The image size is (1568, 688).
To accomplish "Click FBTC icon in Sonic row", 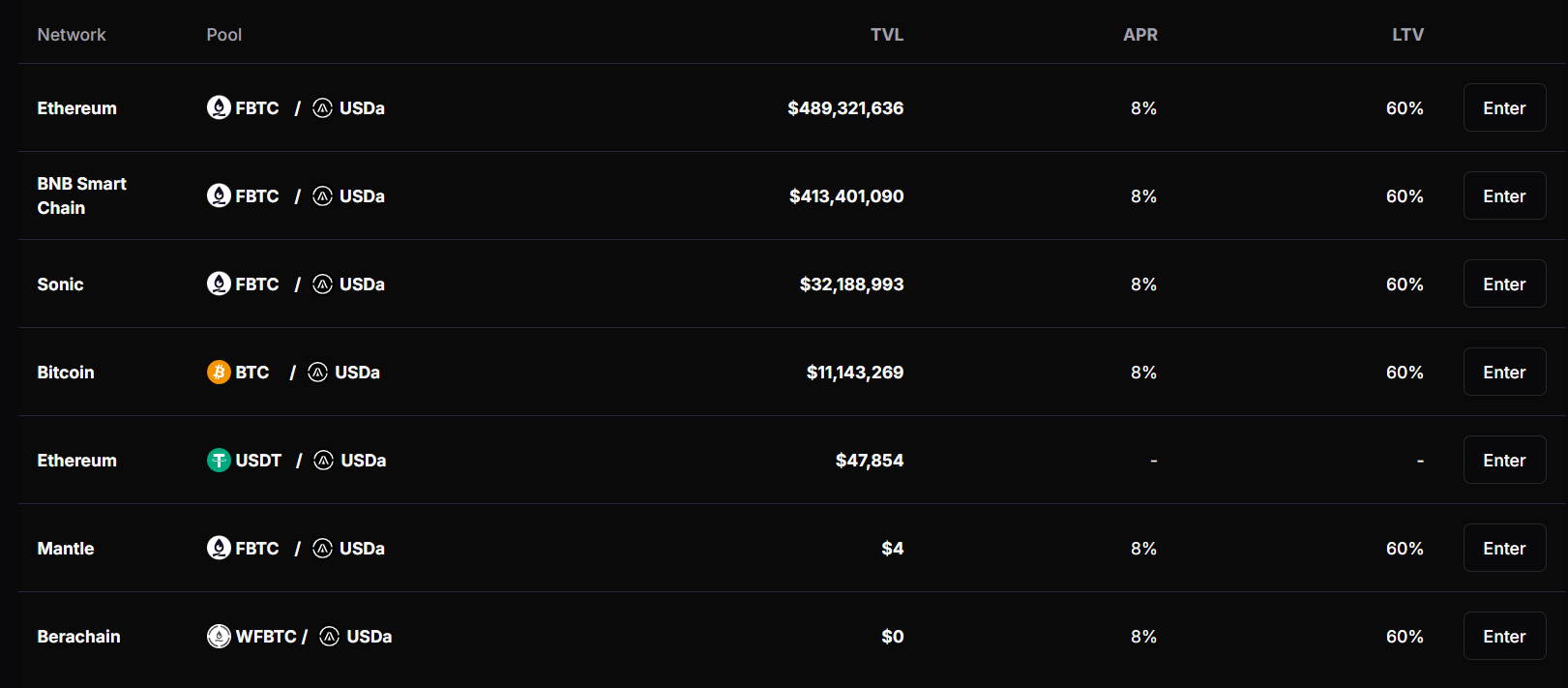I will 219,284.
